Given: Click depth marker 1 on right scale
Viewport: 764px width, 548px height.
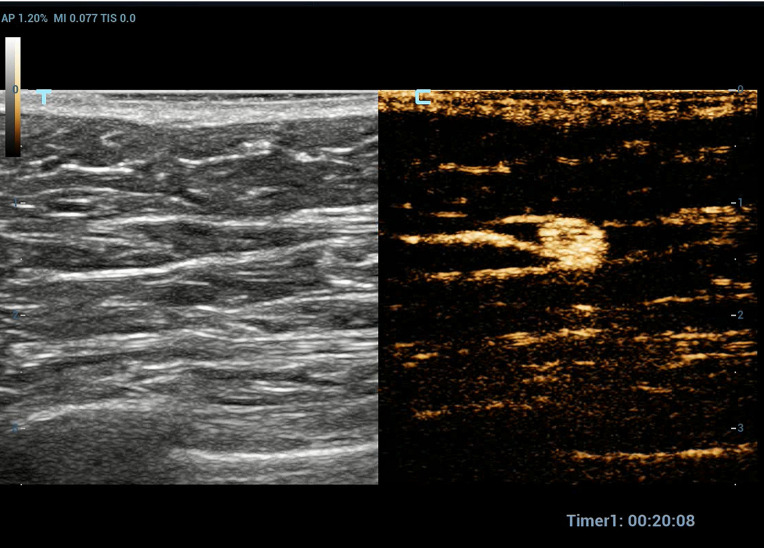Looking at the screenshot, I should pyautogui.click(x=739, y=203).
